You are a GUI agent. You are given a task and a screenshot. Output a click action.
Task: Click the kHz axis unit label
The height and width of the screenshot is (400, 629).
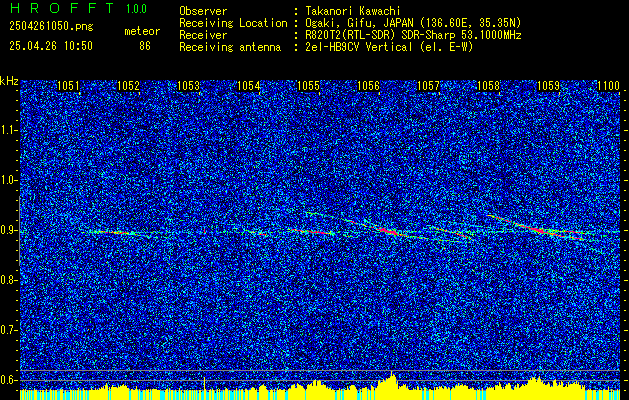pyautogui.click(x=9, y=81)
